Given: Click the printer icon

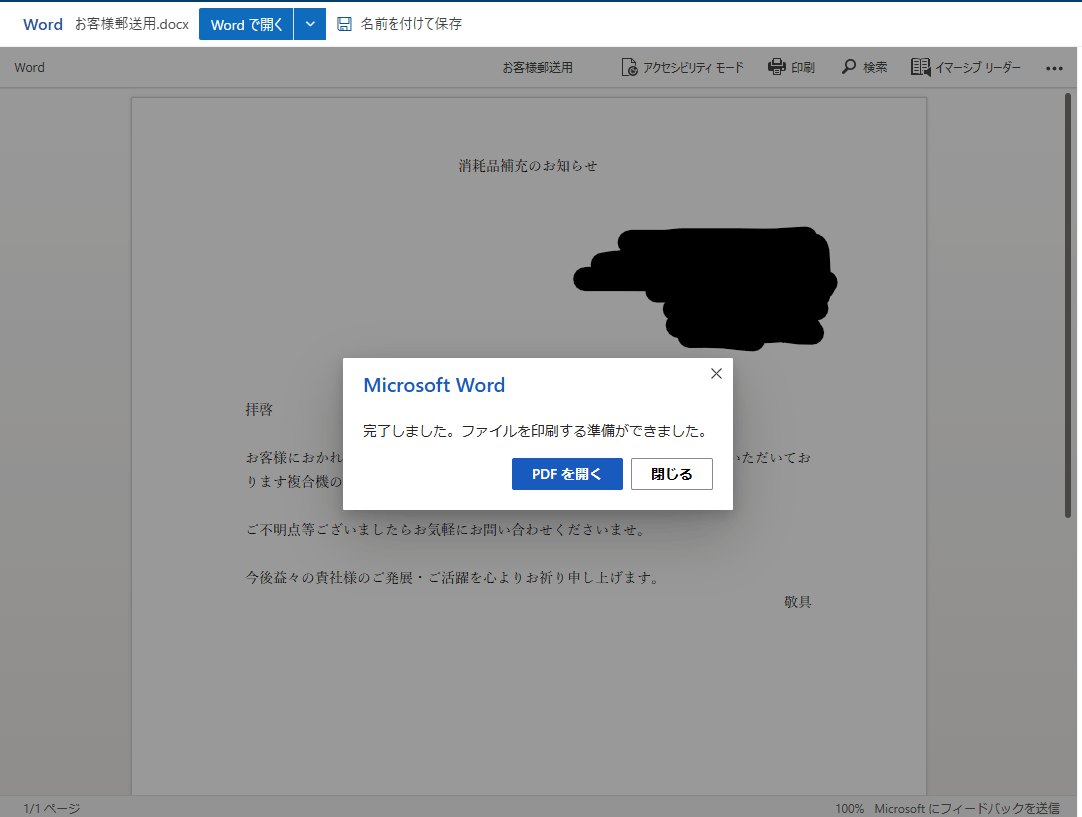Looking at the screenshot, I should click(x=777, y=67).
